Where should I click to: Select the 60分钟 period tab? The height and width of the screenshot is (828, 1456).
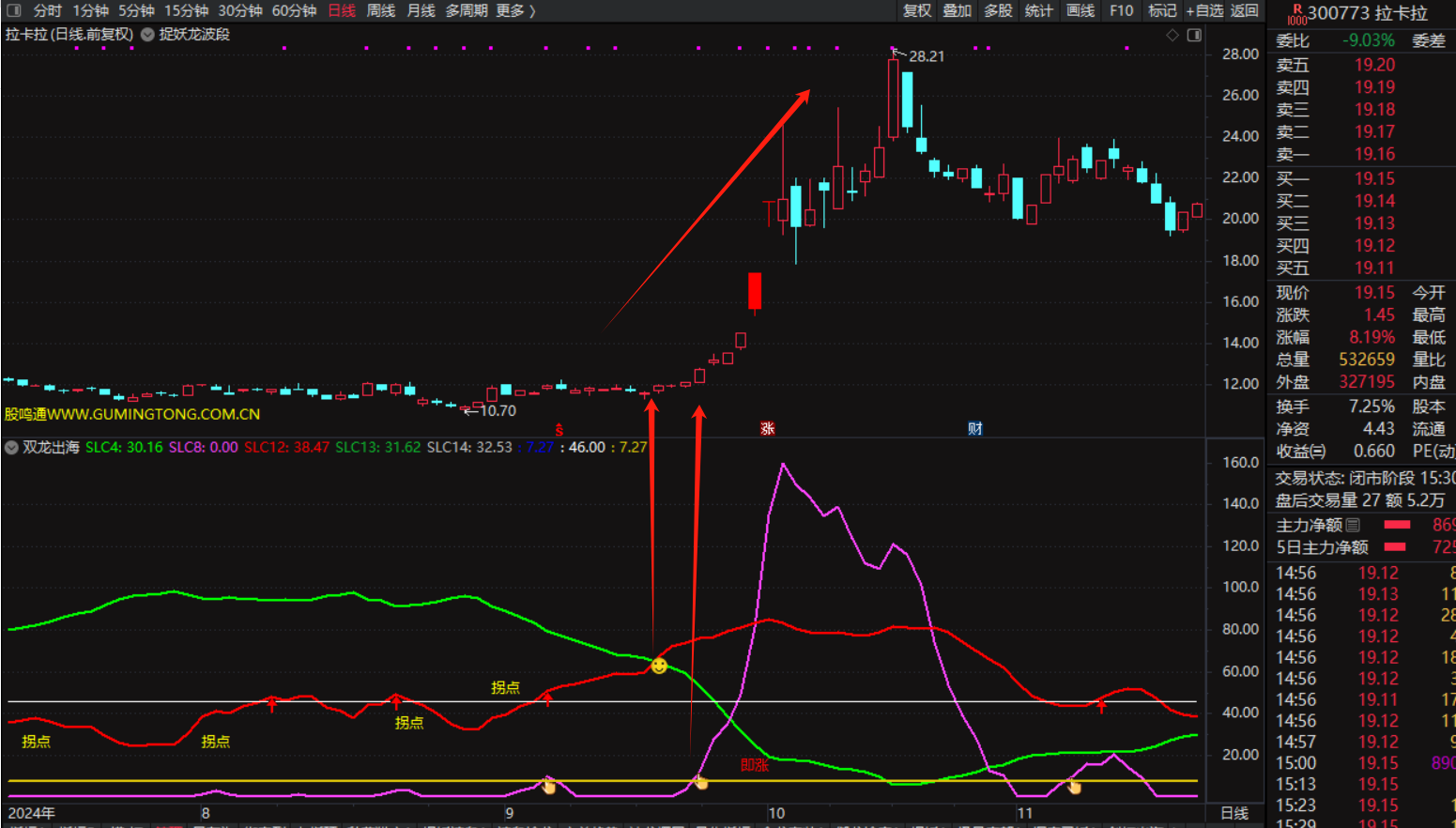tap(294, 10)
